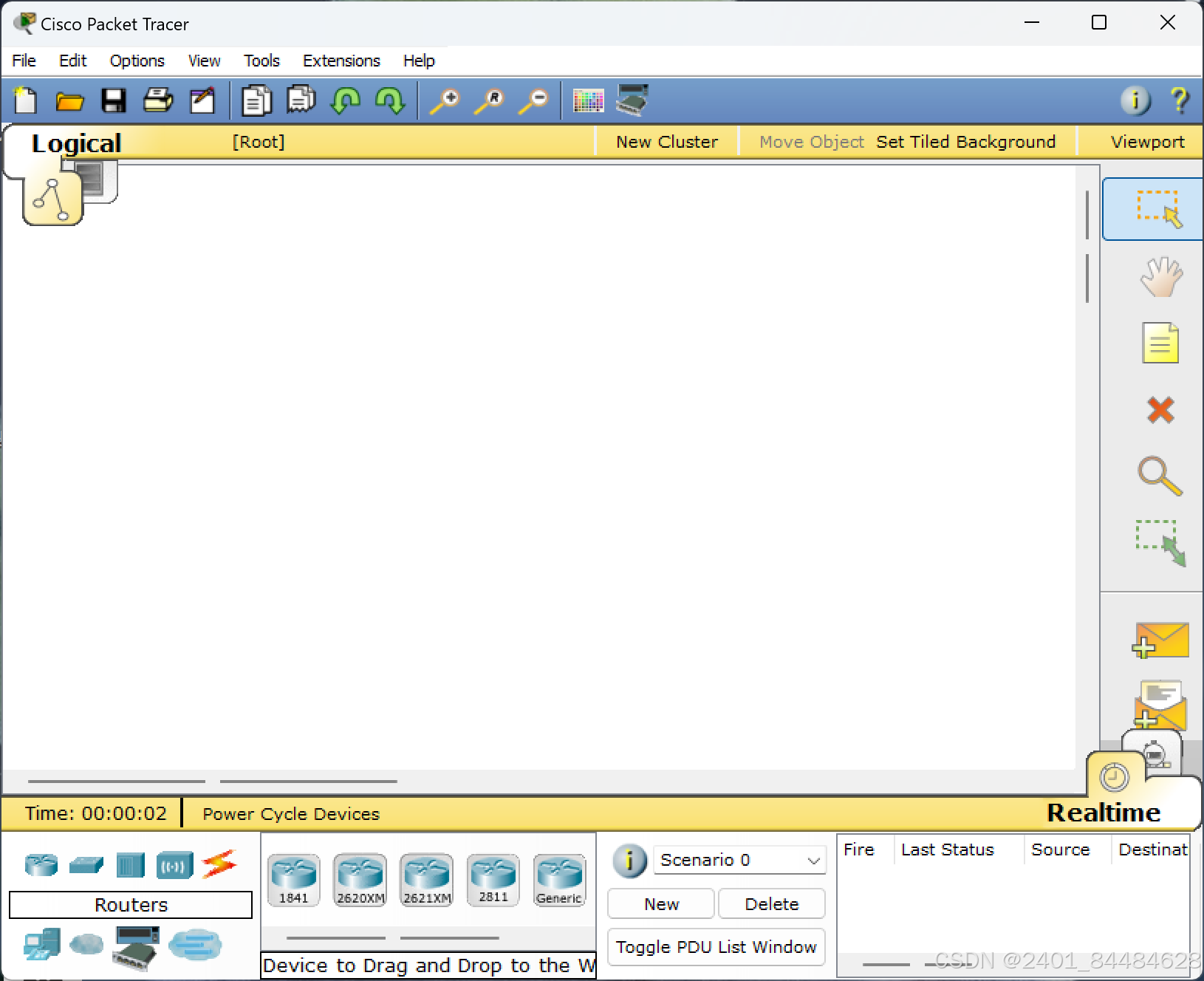
Task: Open the Edit menu
Action: 72,61
